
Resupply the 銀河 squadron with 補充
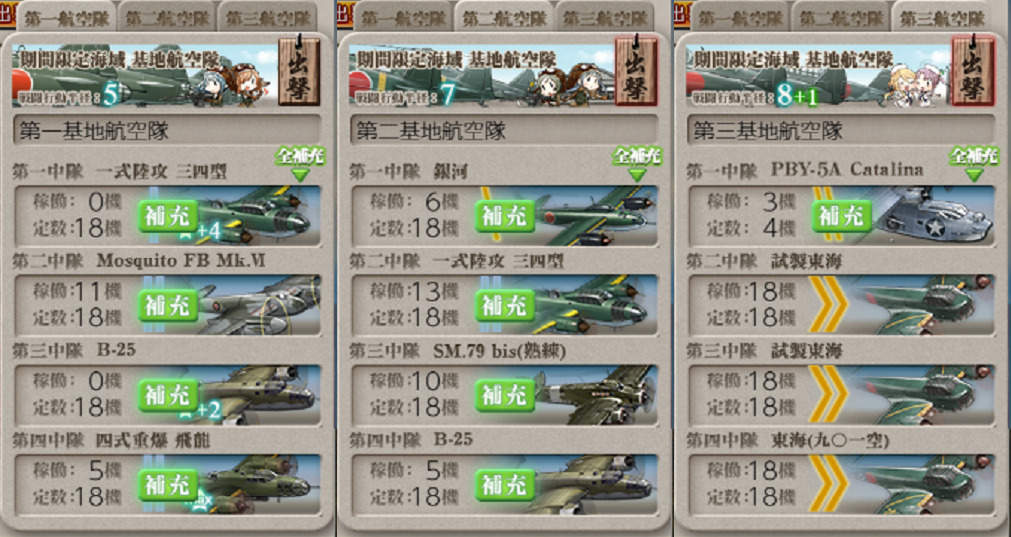(505, 216)
